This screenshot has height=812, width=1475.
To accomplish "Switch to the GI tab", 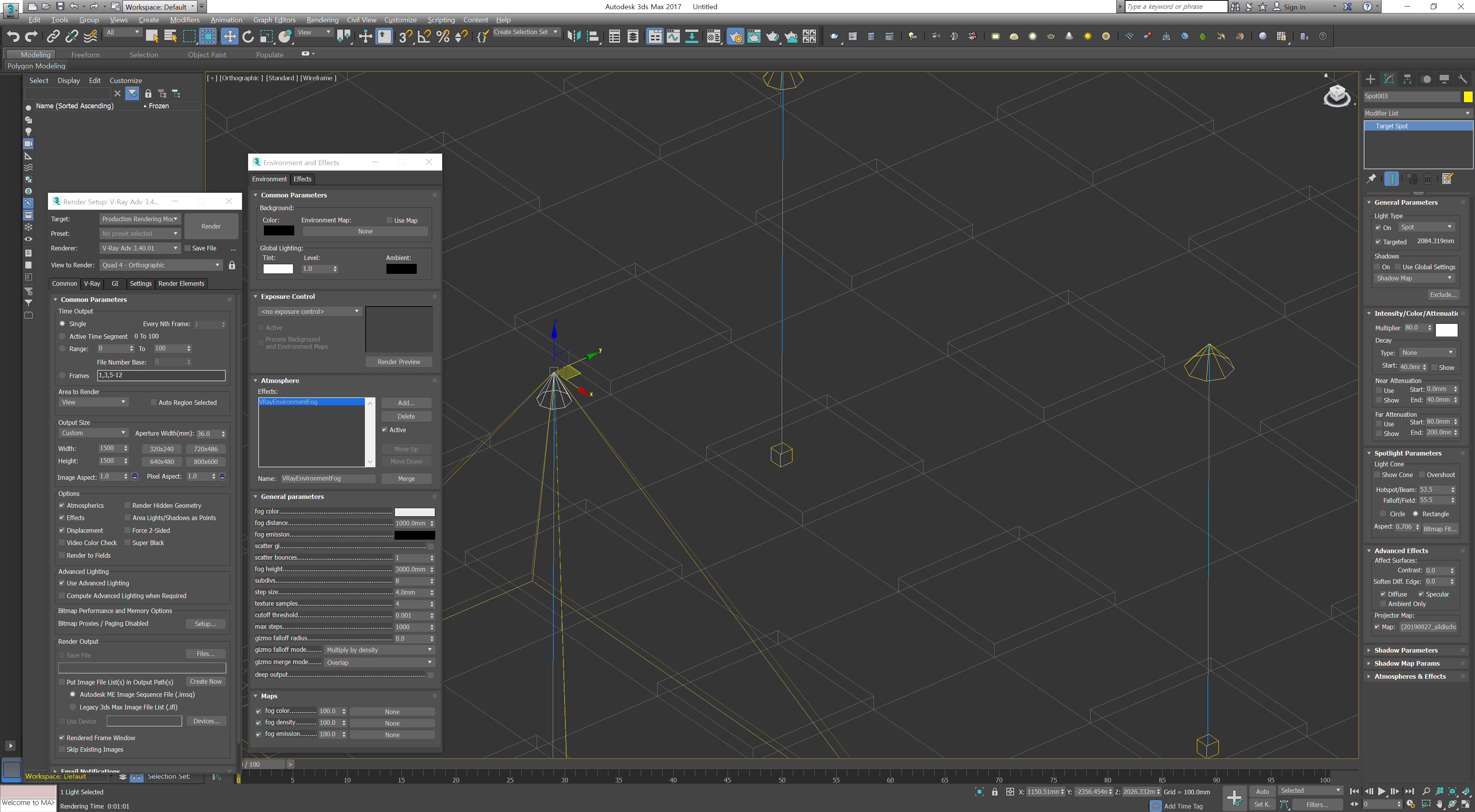I will click(x=114, y=283).
